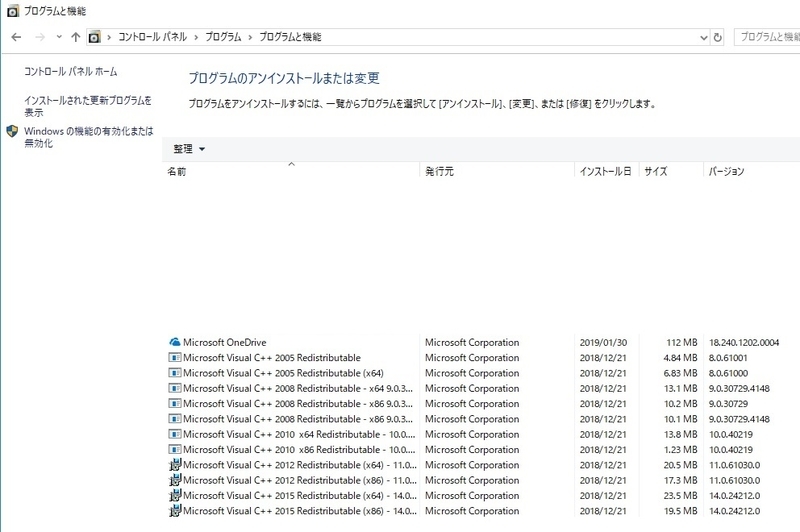Click the Forward navigation arrow
The image size is (800, 532).
40,37
